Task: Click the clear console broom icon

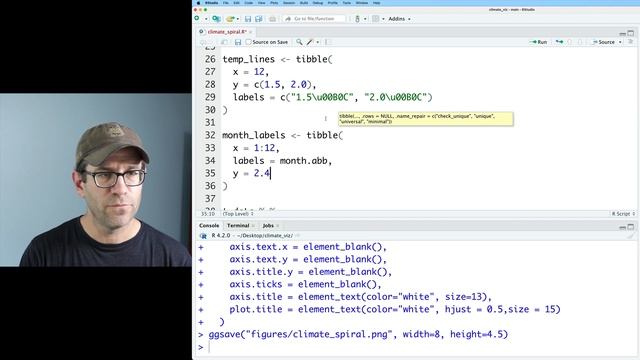Action: coord(631,236)
